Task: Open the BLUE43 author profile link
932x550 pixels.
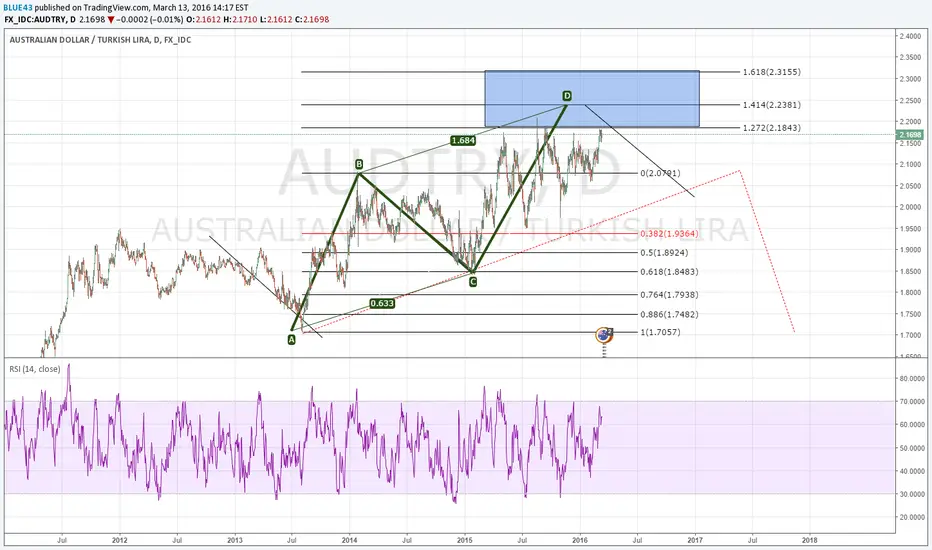Action: (x=18, y=8)
